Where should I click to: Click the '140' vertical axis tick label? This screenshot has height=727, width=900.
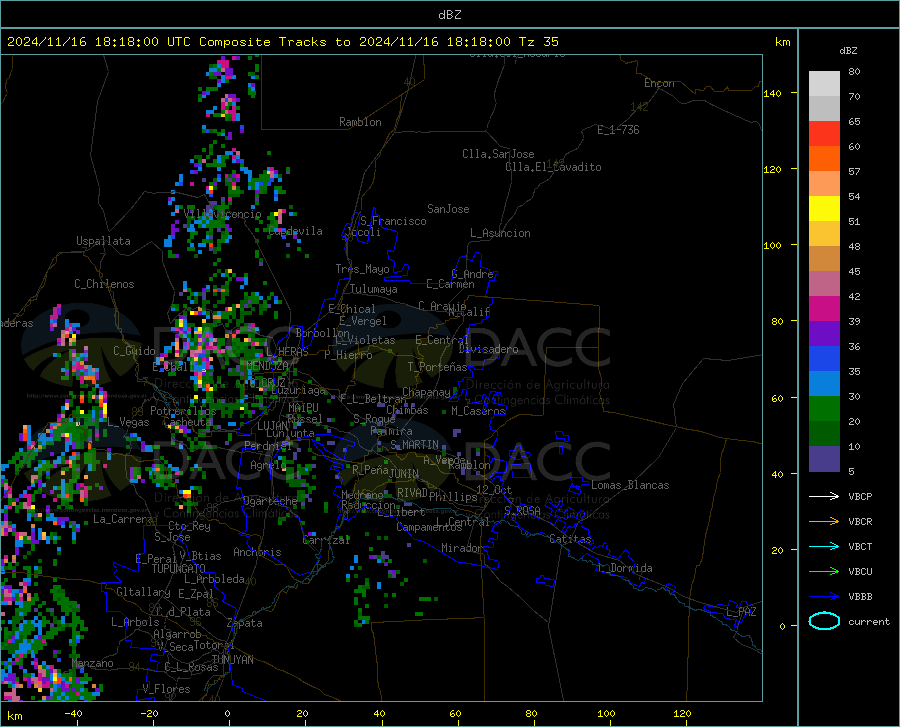772,93
